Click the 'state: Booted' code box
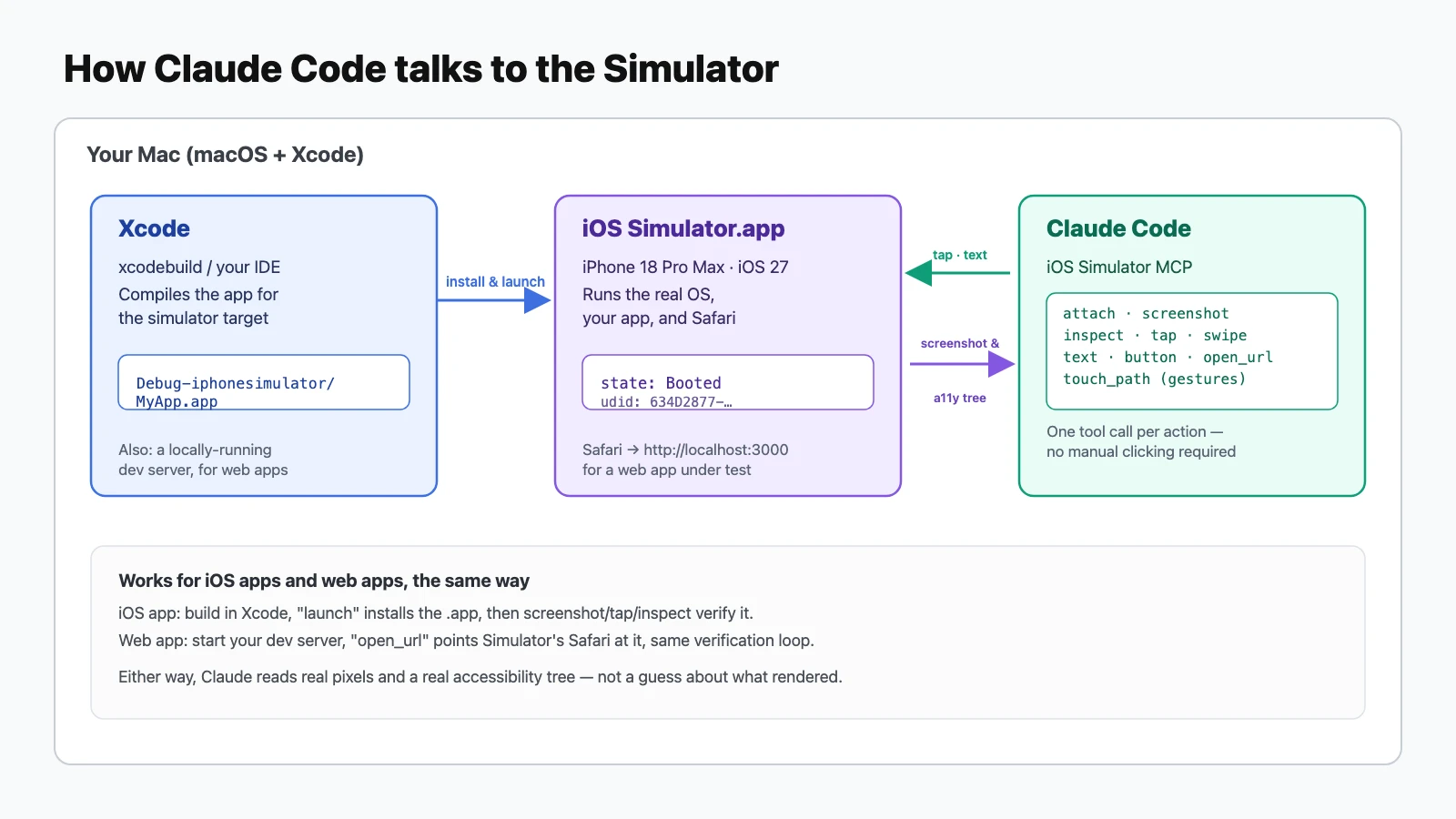Screen dimensions: 1456x819 (x=728, y=382)
